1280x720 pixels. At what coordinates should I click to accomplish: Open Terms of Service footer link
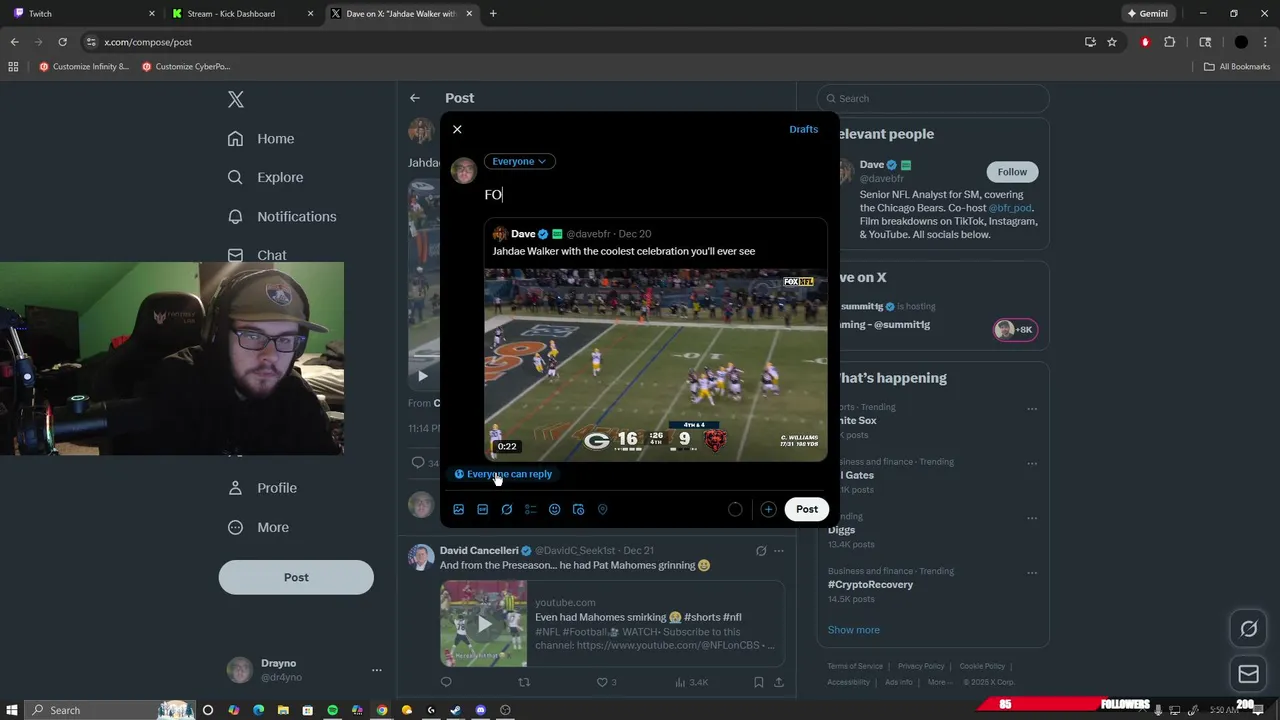tap(855, 666)
